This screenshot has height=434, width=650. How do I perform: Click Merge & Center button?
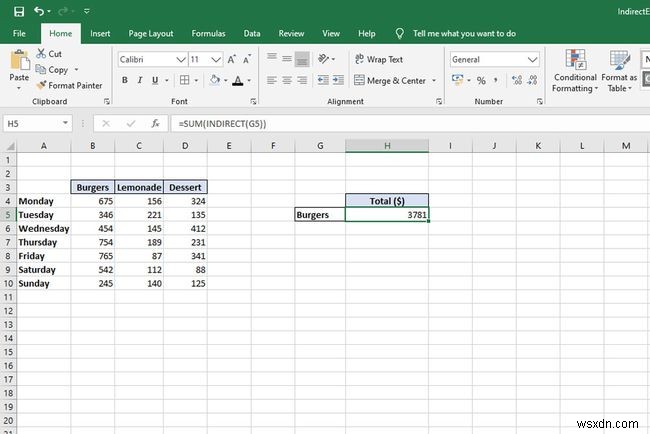pos(390,80)
